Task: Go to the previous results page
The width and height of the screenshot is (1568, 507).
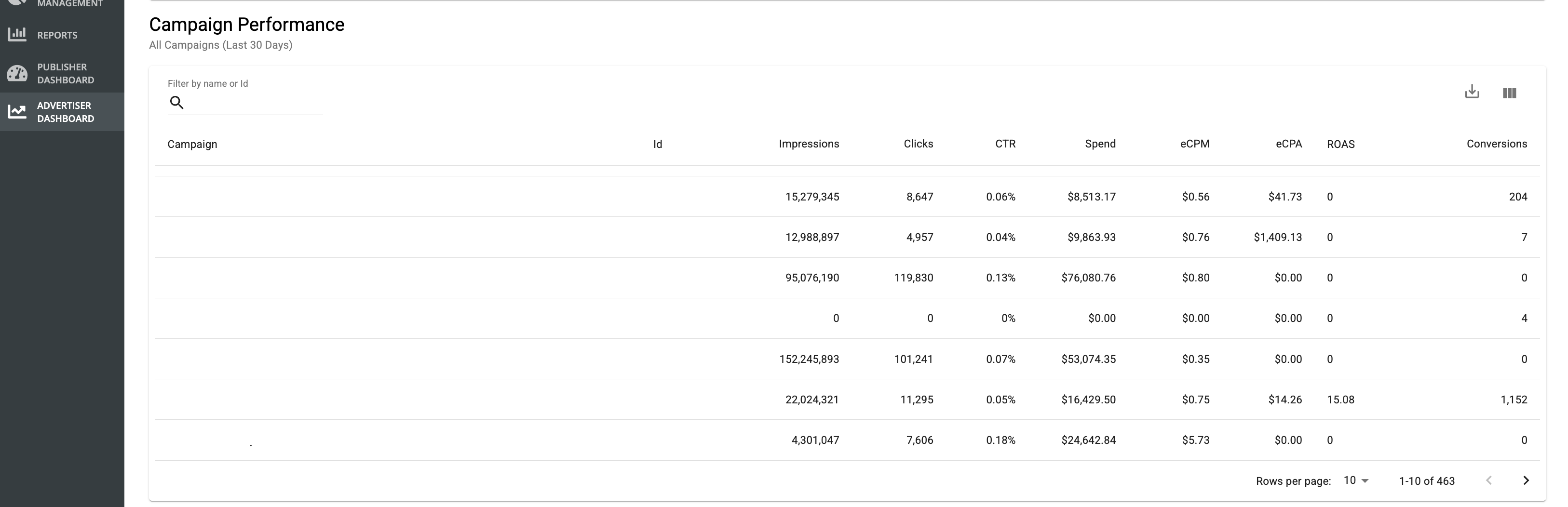Action: (x=1489, y=480)
